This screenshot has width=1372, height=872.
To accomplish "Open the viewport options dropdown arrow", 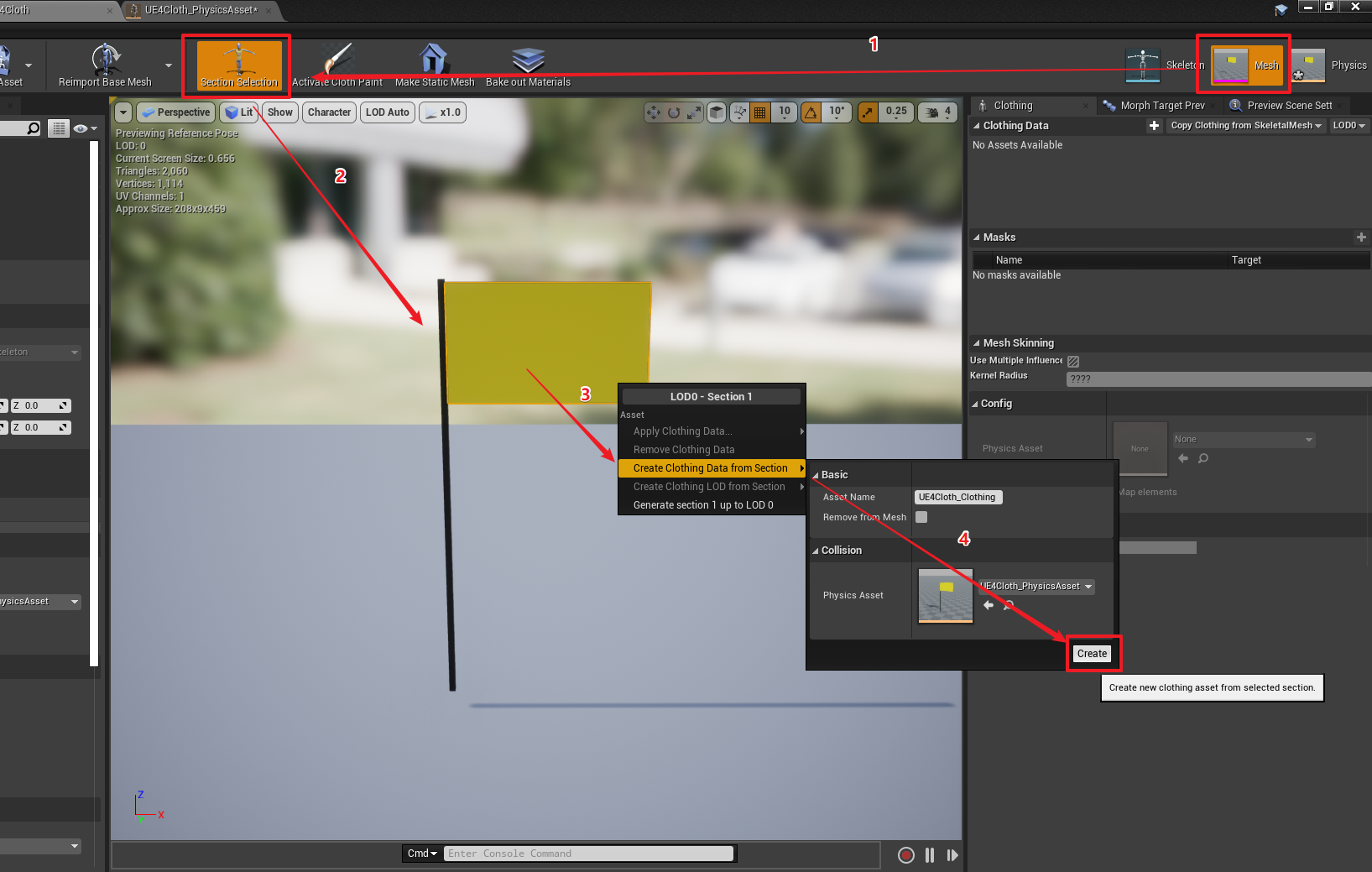I will [123, 112].
